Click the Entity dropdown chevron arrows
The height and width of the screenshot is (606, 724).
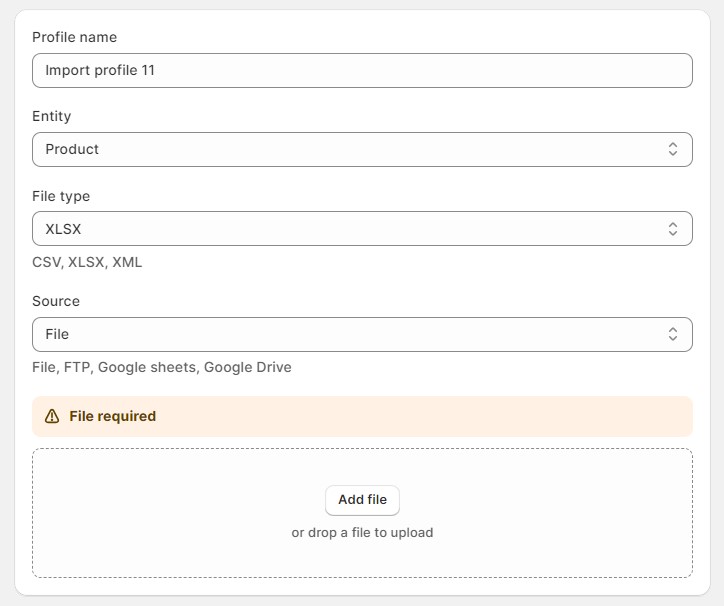pos(673,149)
